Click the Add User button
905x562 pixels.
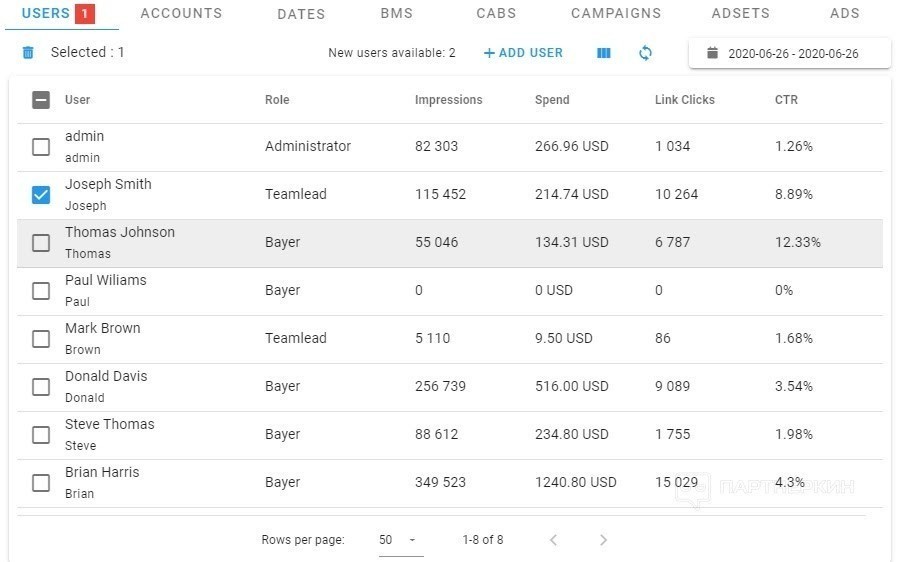click(523, 53)
